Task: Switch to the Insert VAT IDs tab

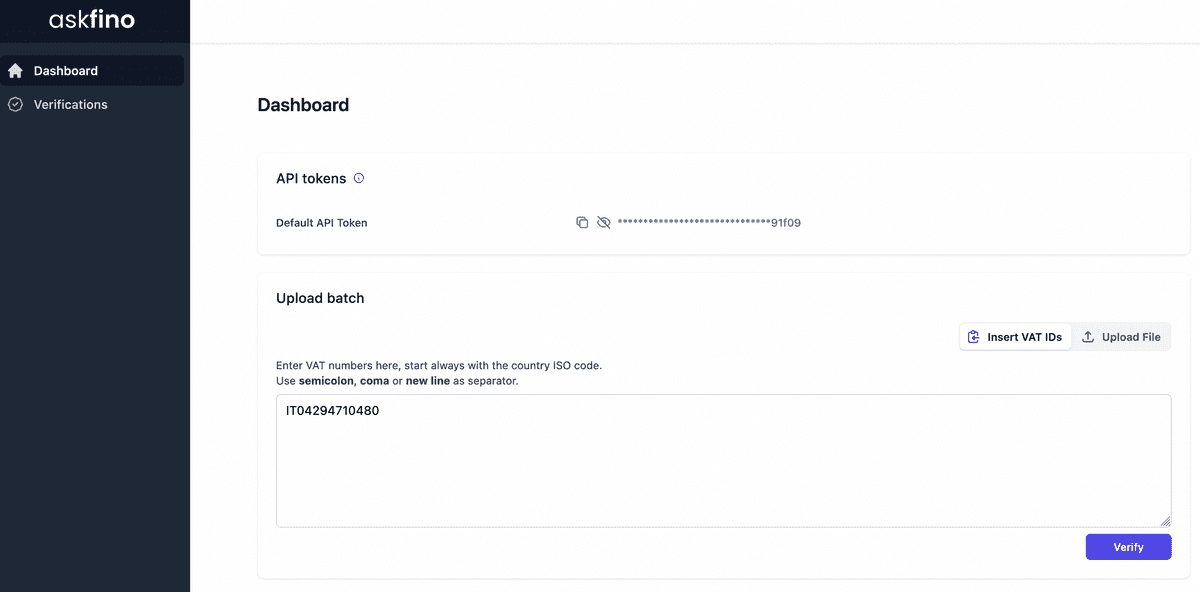Action: (x=1015, y=337)
